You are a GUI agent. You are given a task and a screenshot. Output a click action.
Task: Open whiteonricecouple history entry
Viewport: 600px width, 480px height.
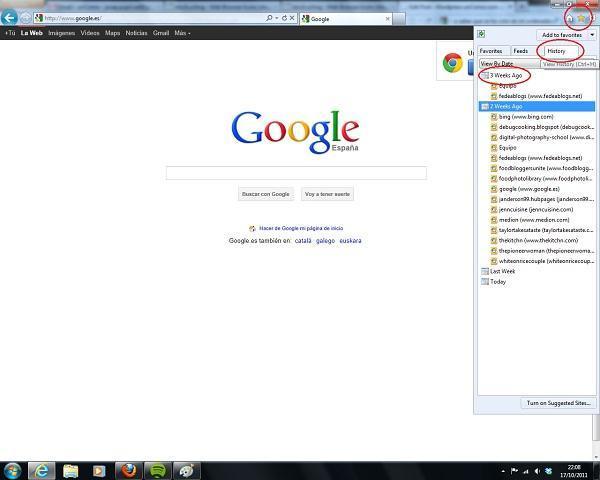point(542,261)
